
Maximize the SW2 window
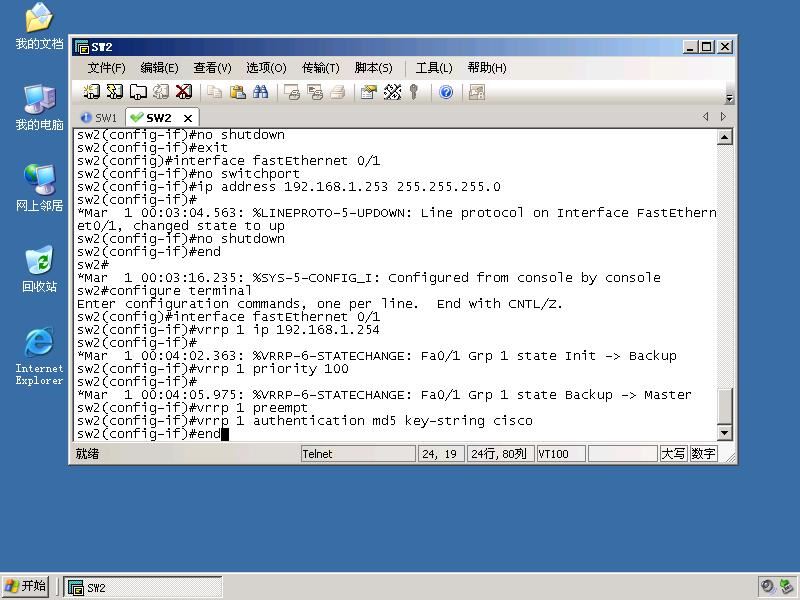tap(707, 47)
